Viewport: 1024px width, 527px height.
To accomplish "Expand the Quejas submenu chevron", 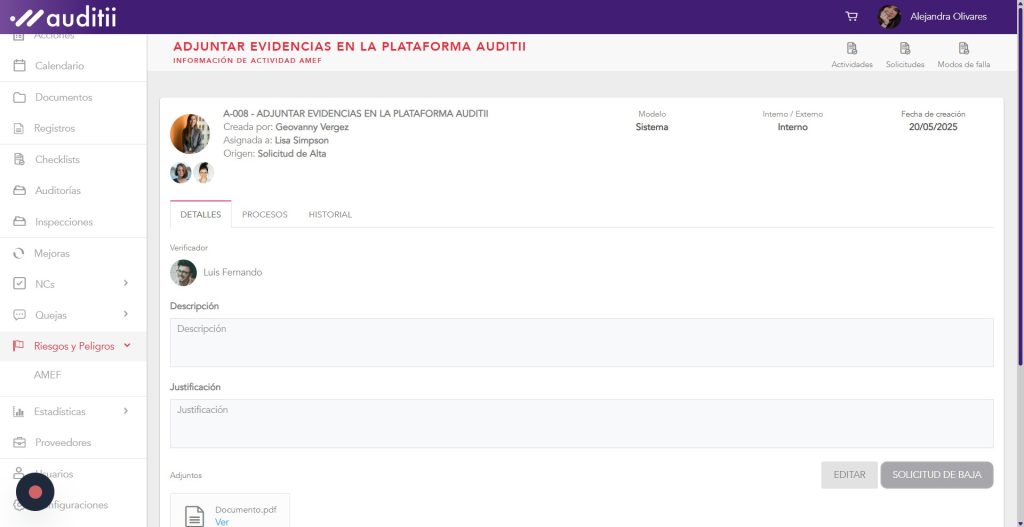I will pos(126,315).
